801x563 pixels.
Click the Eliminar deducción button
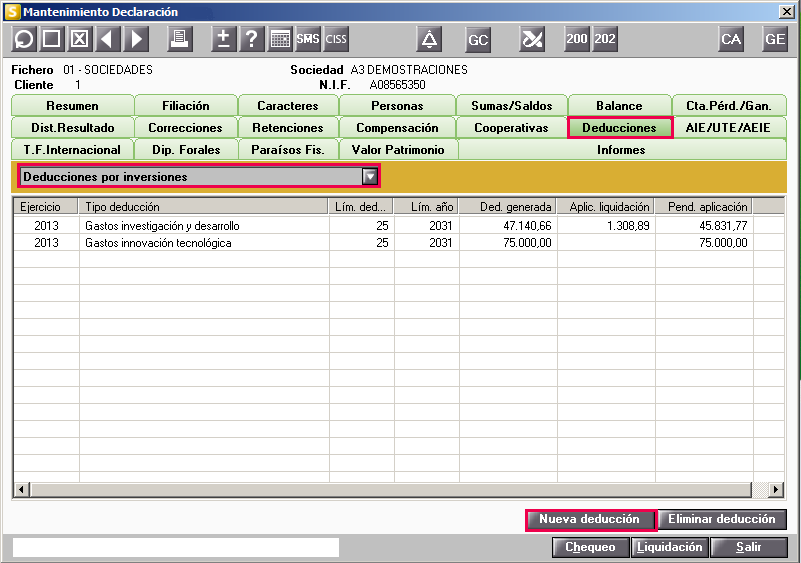click(722, 519)
